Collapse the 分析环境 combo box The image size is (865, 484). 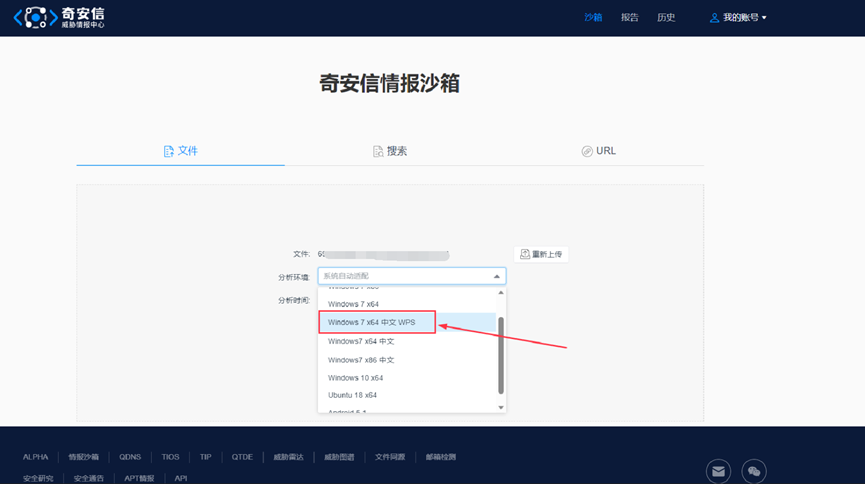[x=412, y=276]
